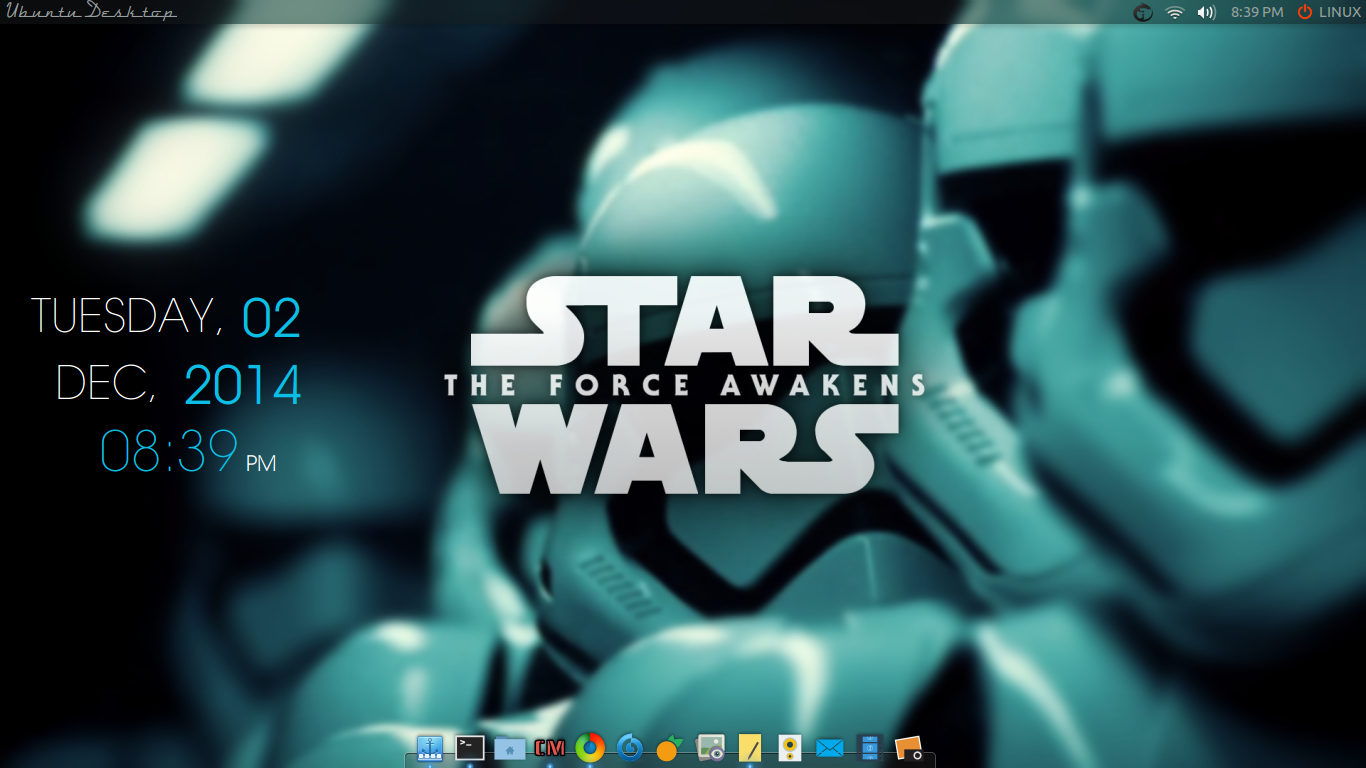This screenshot has height=768, width=1366.
Task: Launch the speaker music player icon
Action: tap(790, 748)
